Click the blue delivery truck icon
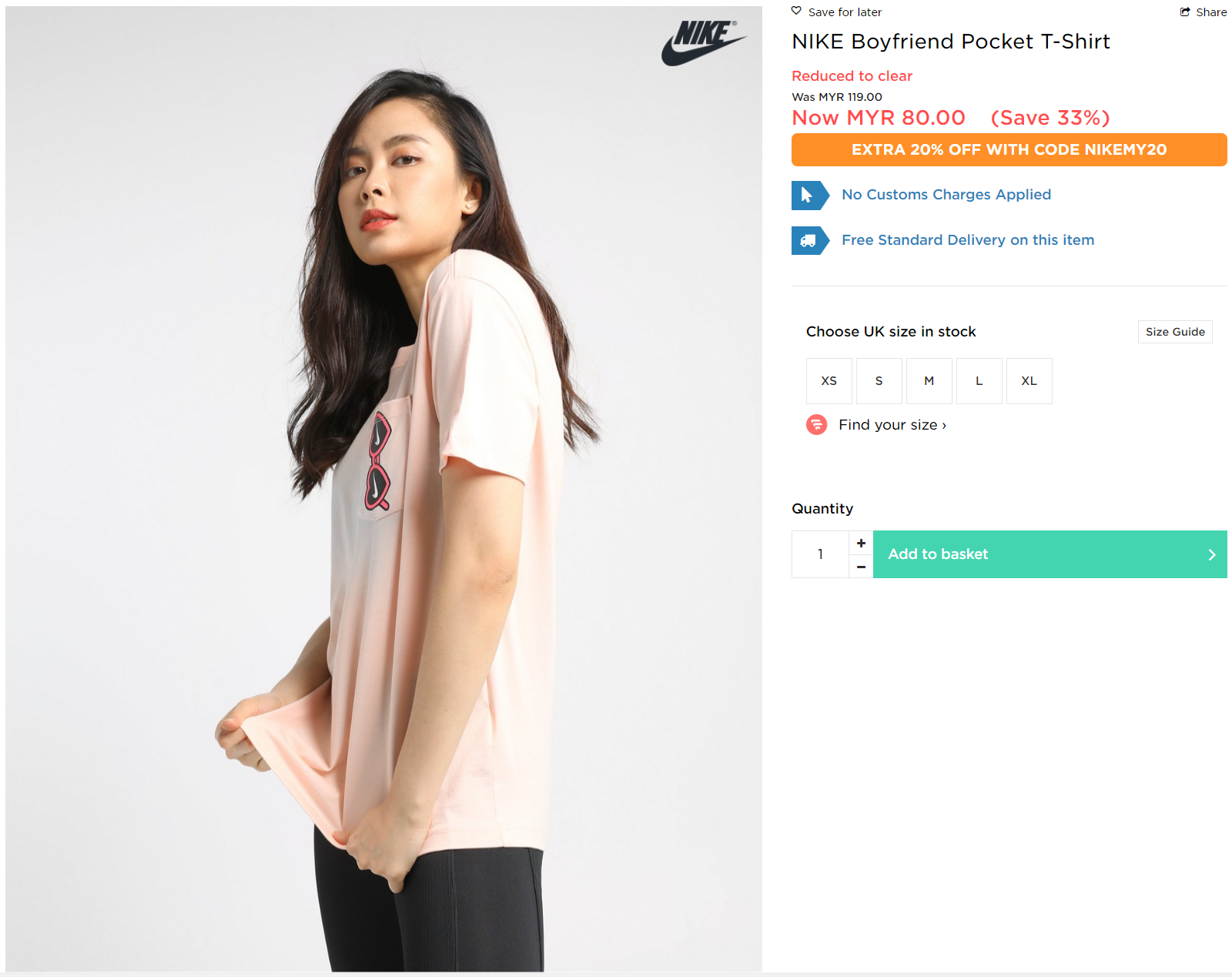The width and height of the screenshot is (1232, 977). pyautogui.click(x=807, y=241)
